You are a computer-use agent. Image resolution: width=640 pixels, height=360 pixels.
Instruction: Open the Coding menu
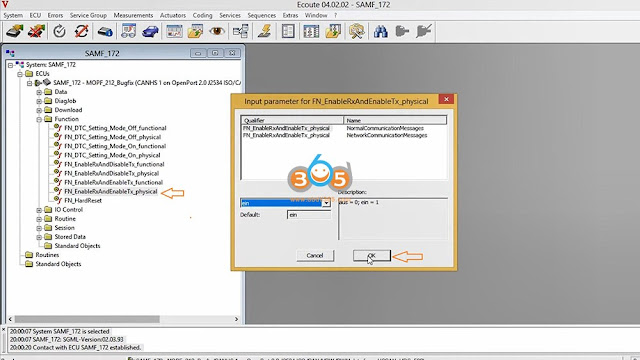[x=202, y=15]
